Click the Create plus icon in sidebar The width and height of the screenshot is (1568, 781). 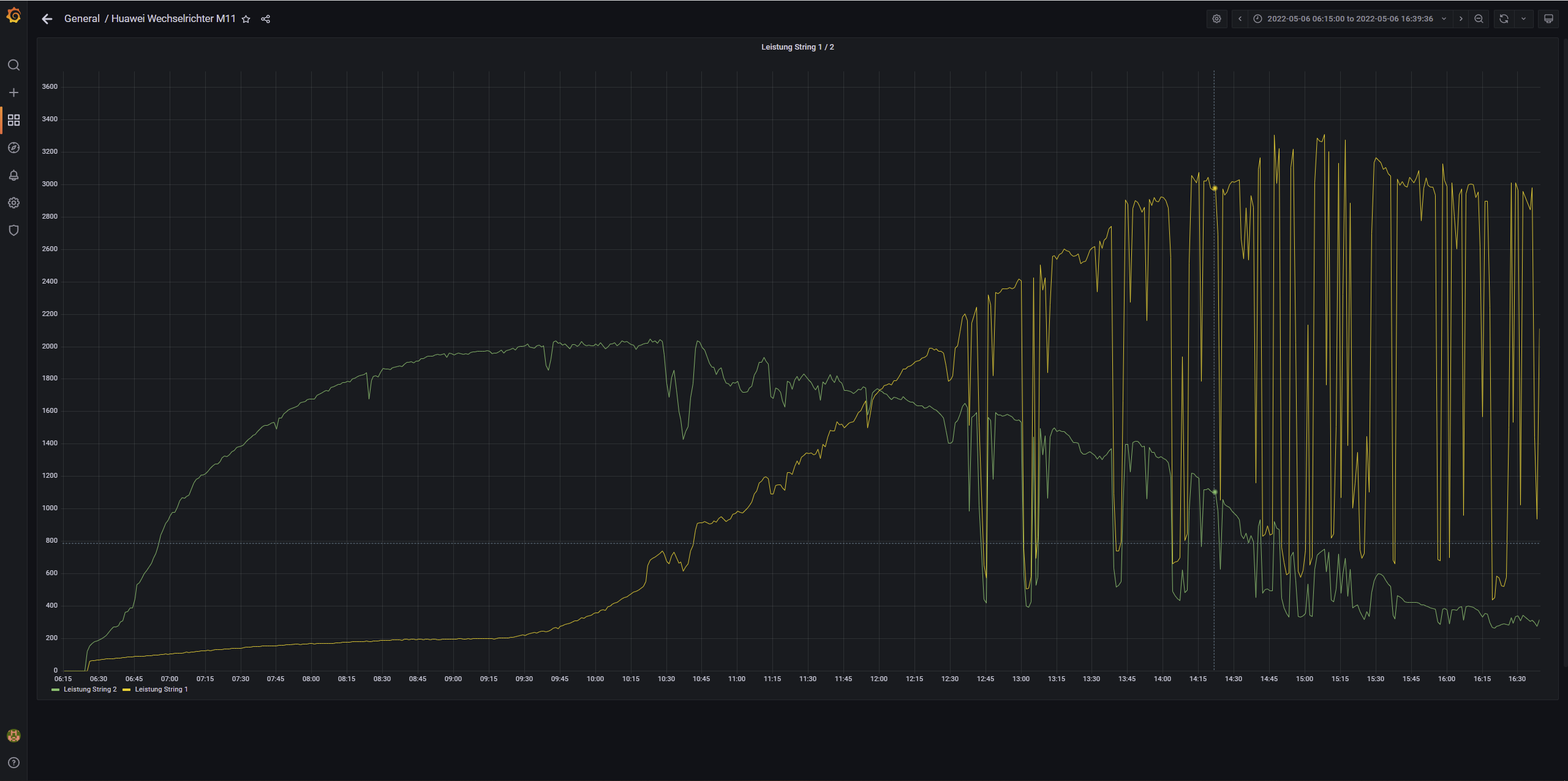point(13,92)
